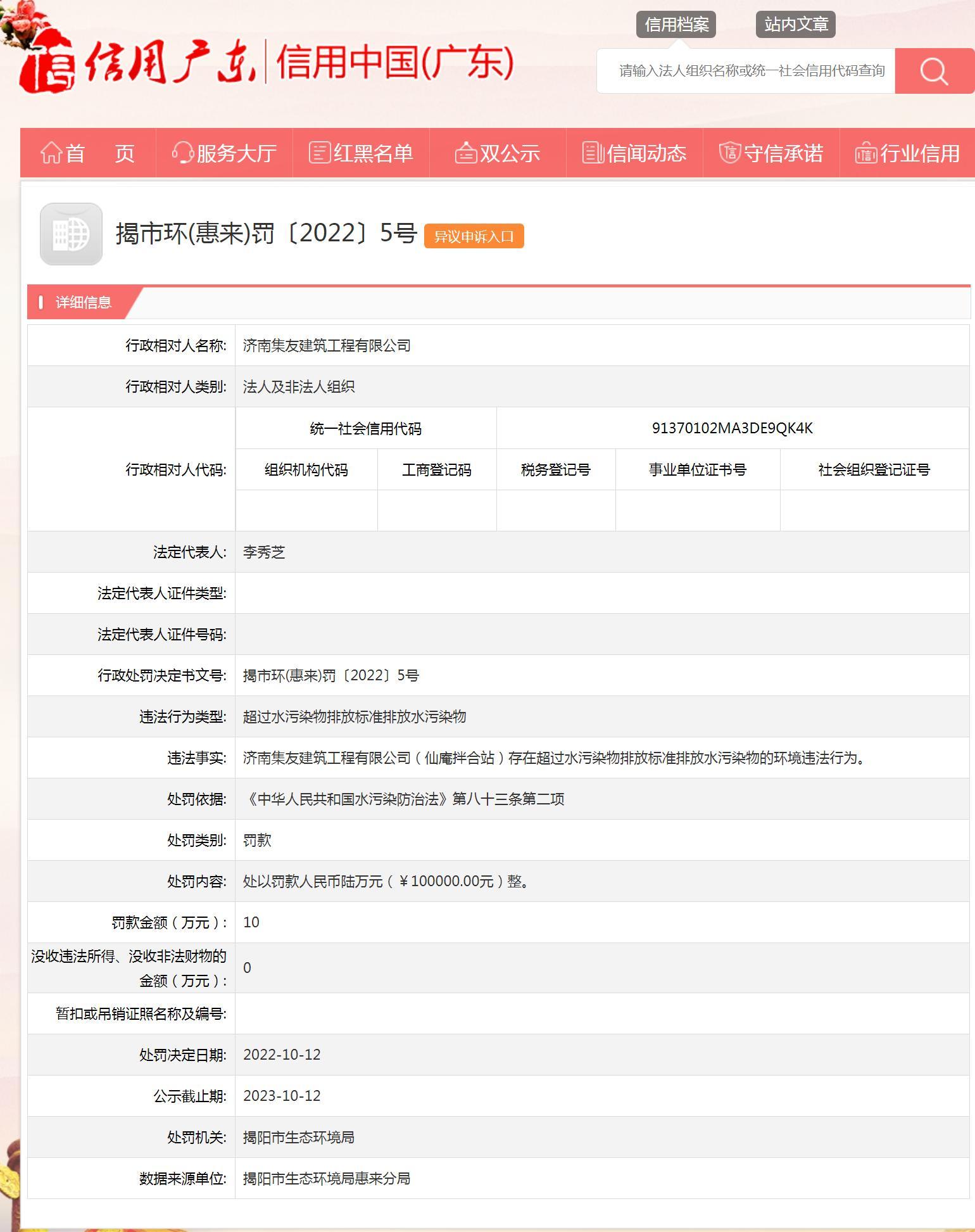Click the publicity deadline 2023-10-12
This screenshot has height=1232, width=975.
(x=282, y=1096)
